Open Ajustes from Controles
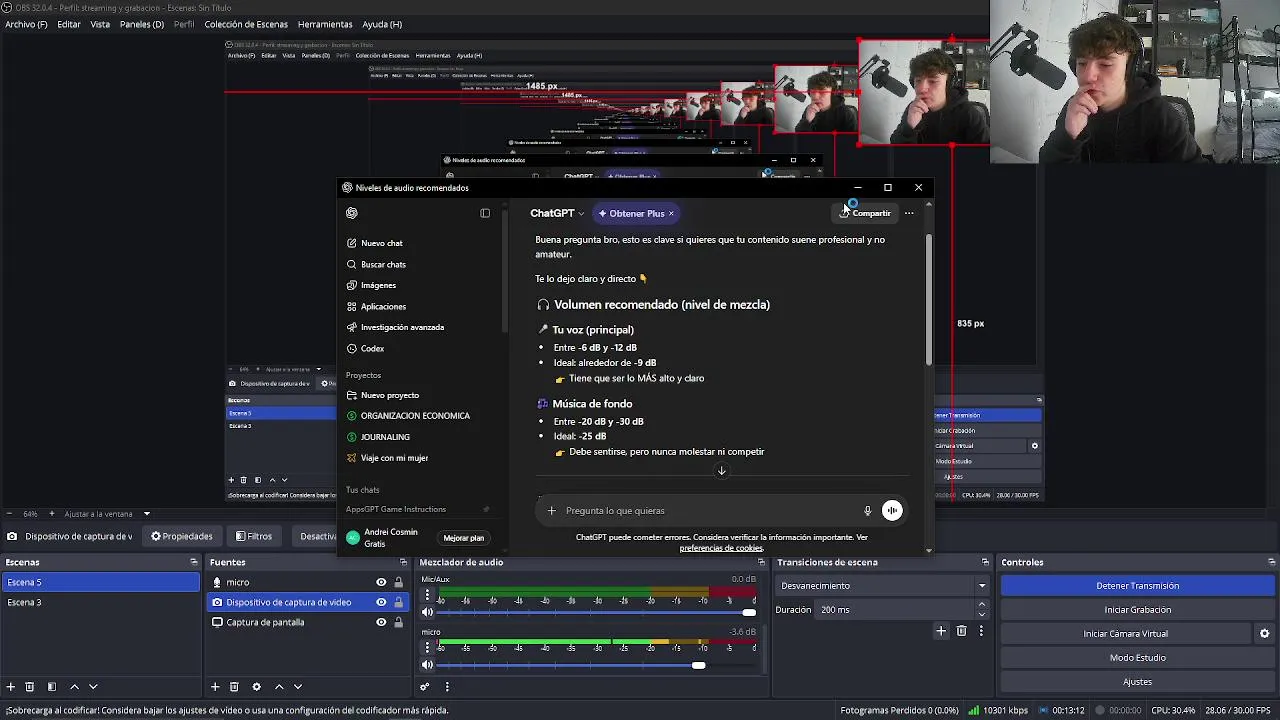 pos(1138,682)
